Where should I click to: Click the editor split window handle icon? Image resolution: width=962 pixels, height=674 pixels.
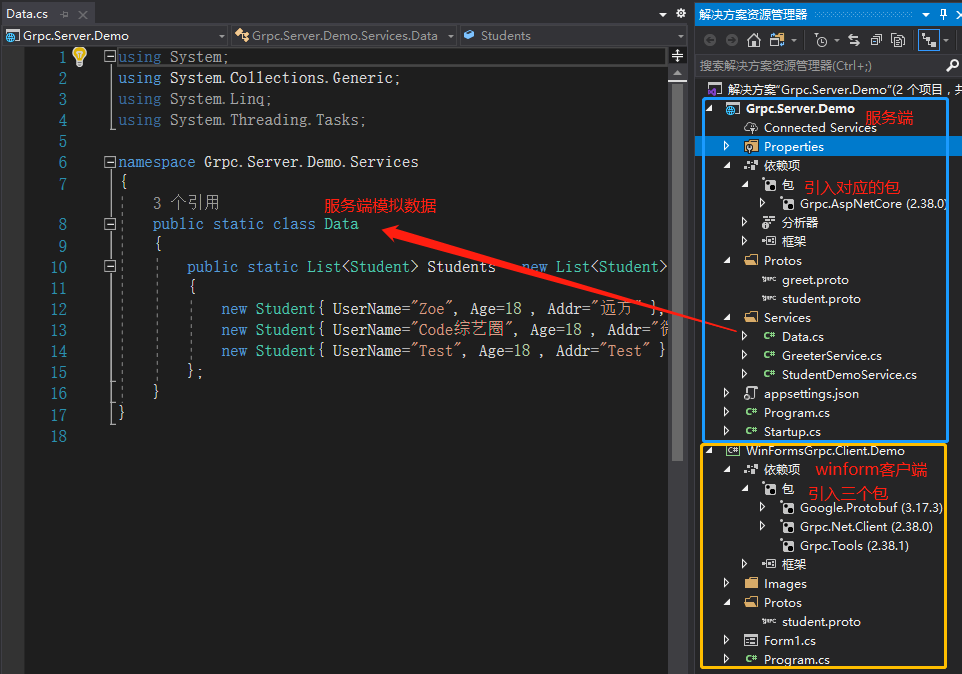pyautogui.click(x=677, y=56)
